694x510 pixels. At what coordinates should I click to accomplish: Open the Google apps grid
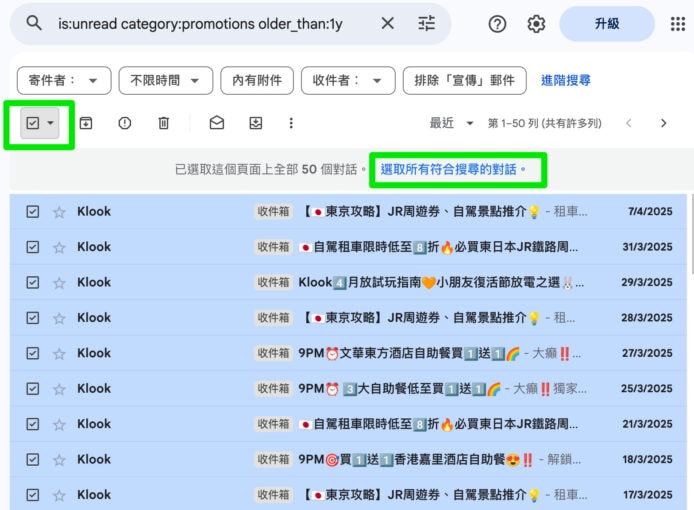click(677, 24)
